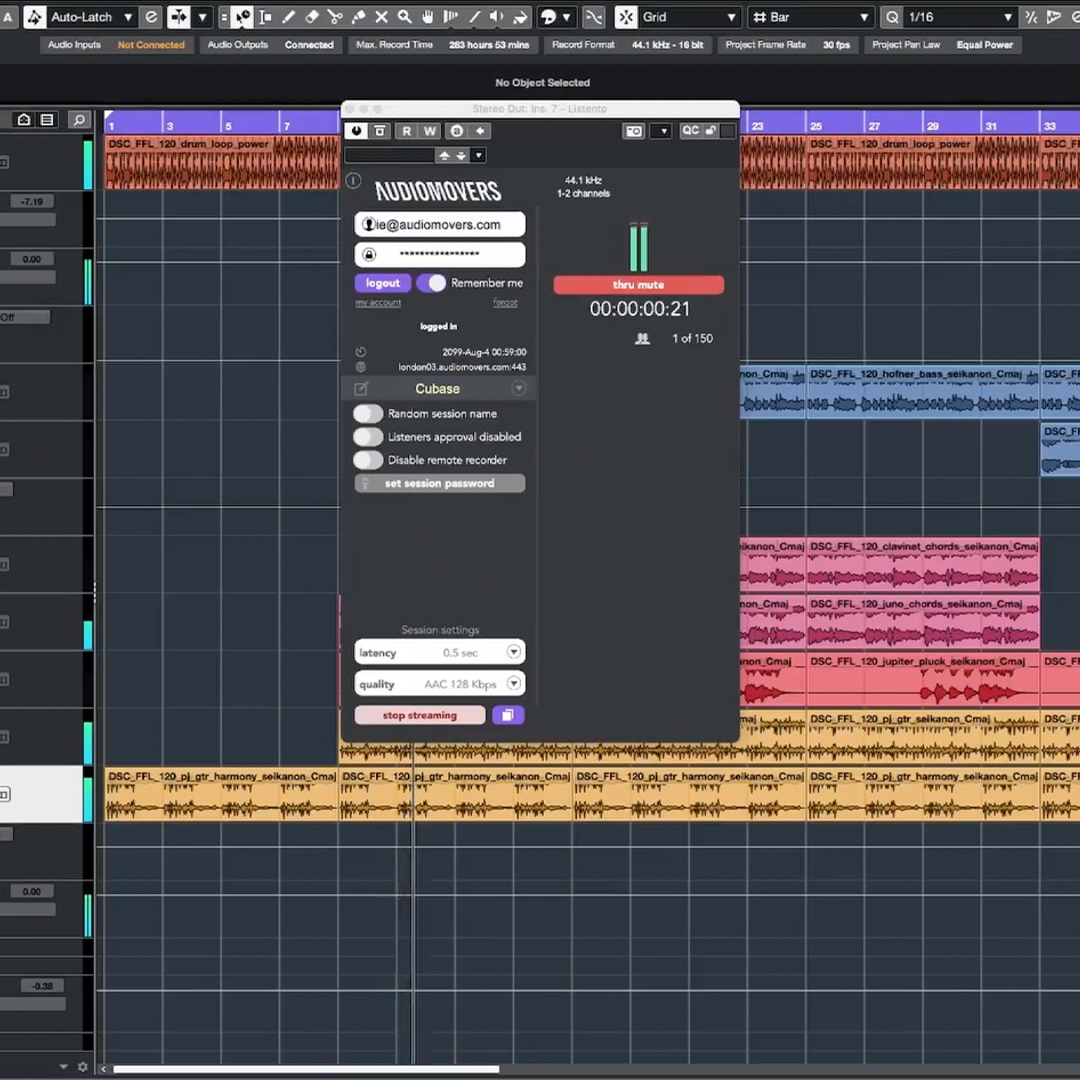Select the Range Selection tool
The image size is (1080, 1080).
pos(265,17)
